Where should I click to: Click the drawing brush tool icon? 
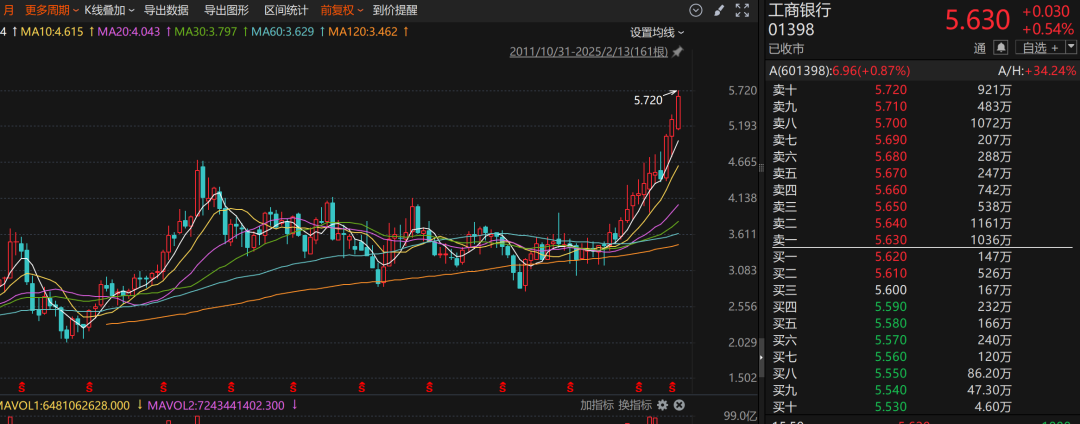(x=720, y=10)
